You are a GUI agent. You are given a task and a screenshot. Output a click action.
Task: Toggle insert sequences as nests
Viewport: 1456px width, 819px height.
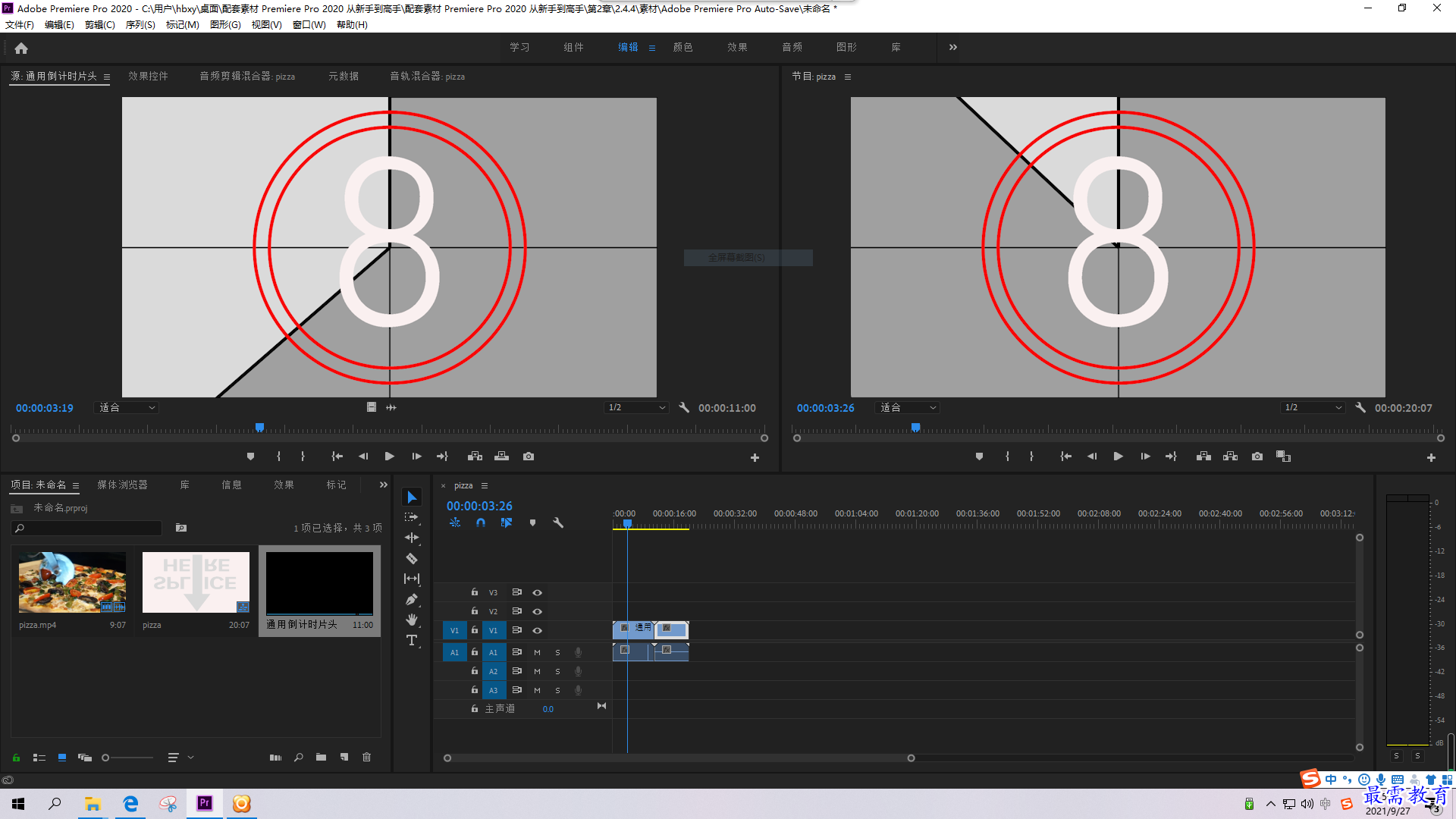(x=455, y=523)
